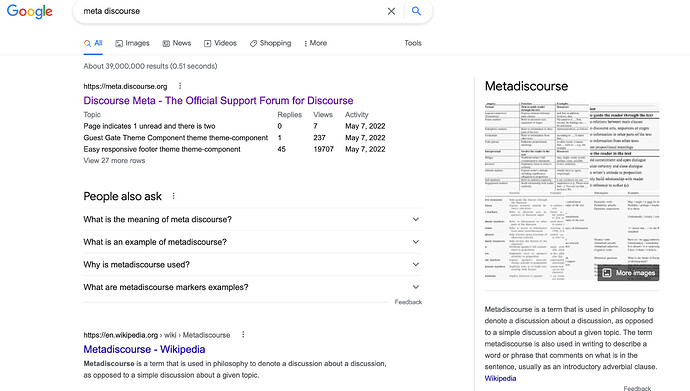The height and width of the screenshot is (391, 690).
Task: Expand 'Why is metadiscourse used?' question
Action: point(252,264)
